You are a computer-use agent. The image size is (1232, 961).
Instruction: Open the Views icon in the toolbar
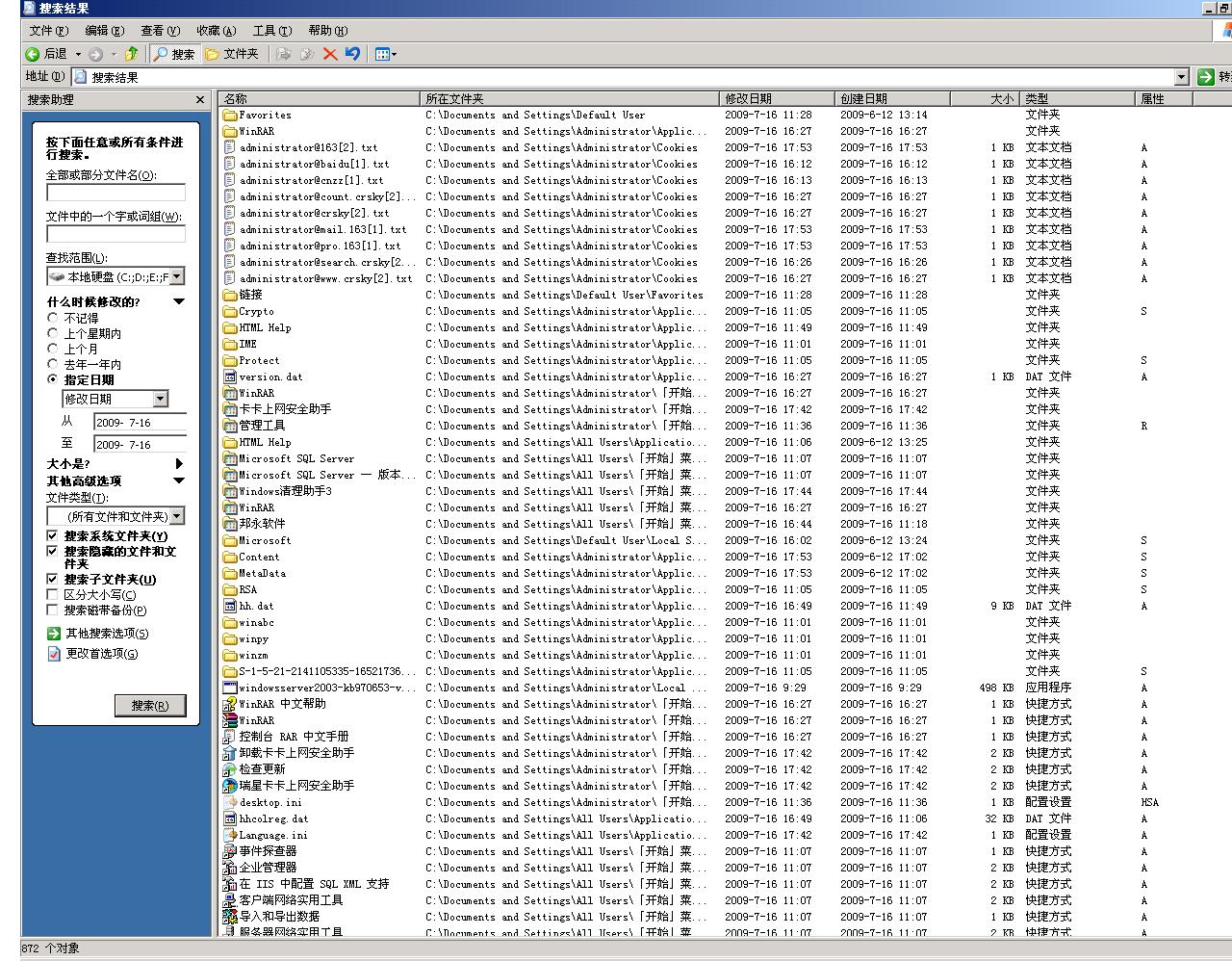pyautogui.click(x=385, y=54)
